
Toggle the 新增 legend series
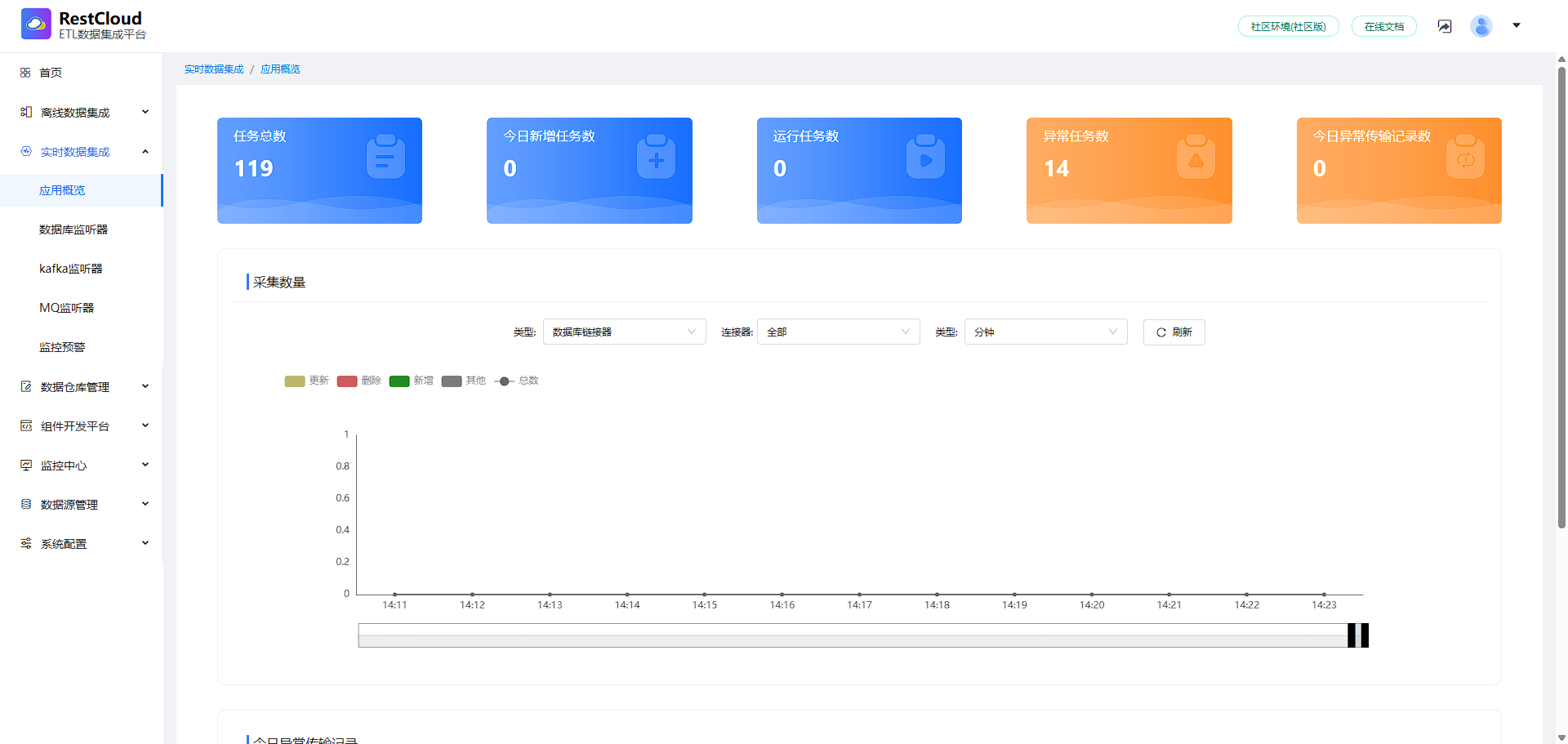pos(412,381)
